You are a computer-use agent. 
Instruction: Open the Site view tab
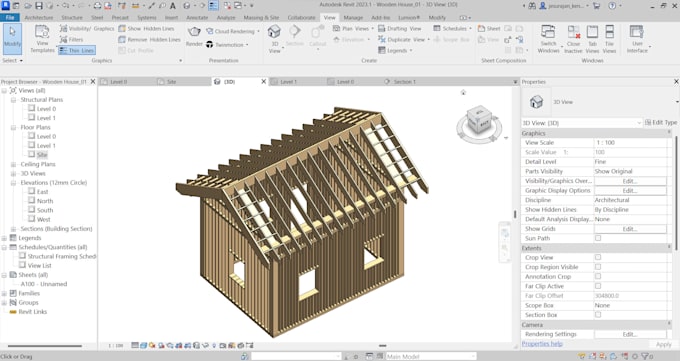[x=171, y=82]
